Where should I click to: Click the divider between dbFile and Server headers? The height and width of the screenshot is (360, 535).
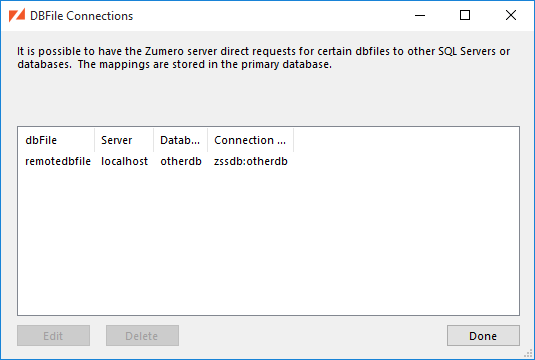[95, 140]
